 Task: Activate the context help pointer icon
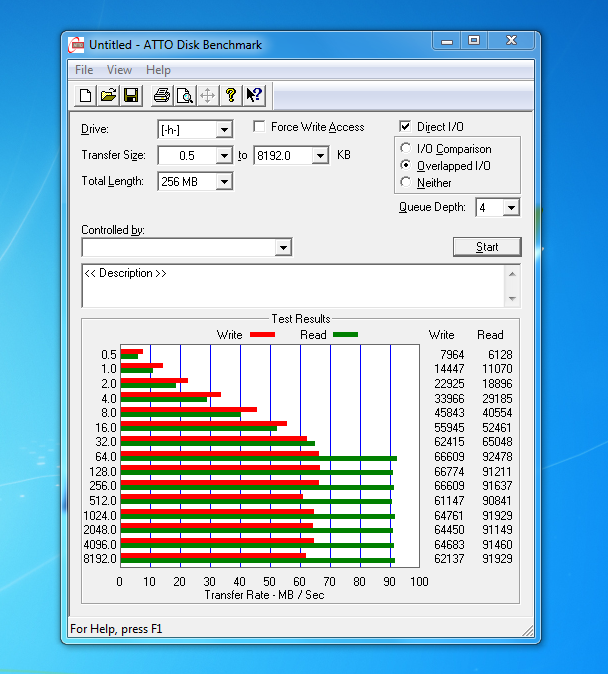tap(254, 96)
